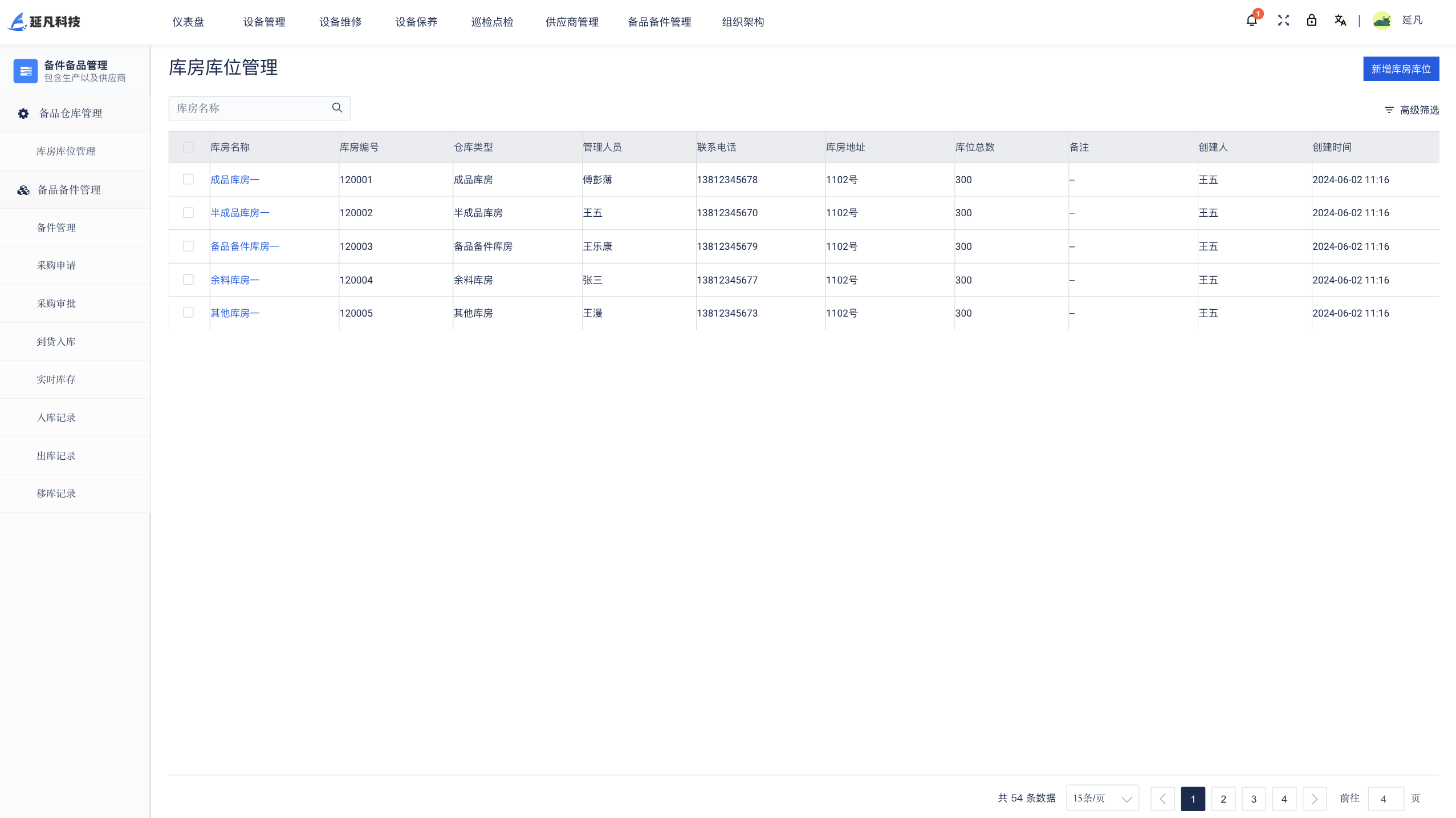The image size is (1456, 818).
Task: Open the notification bell with badge
Action: (1251, 21)
